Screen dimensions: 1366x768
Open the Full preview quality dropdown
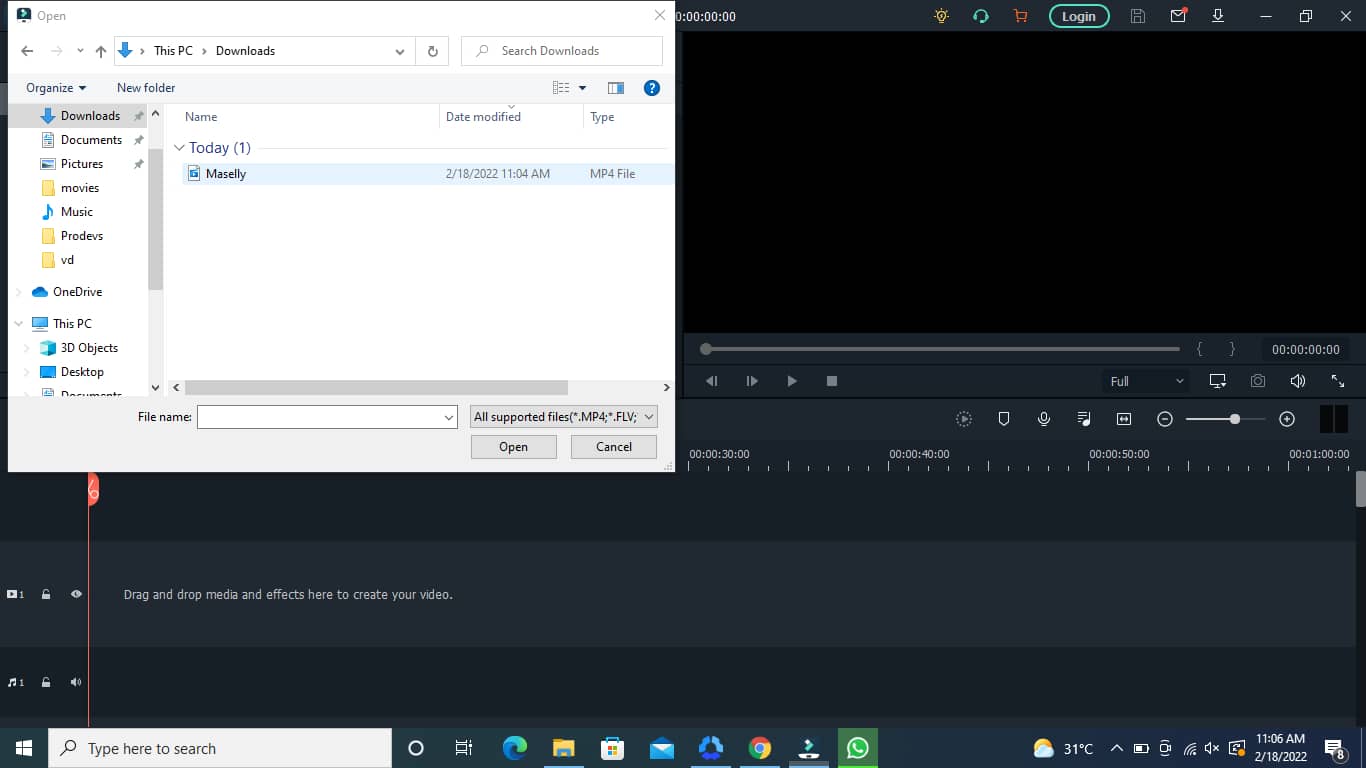(x=1146, y=381)
